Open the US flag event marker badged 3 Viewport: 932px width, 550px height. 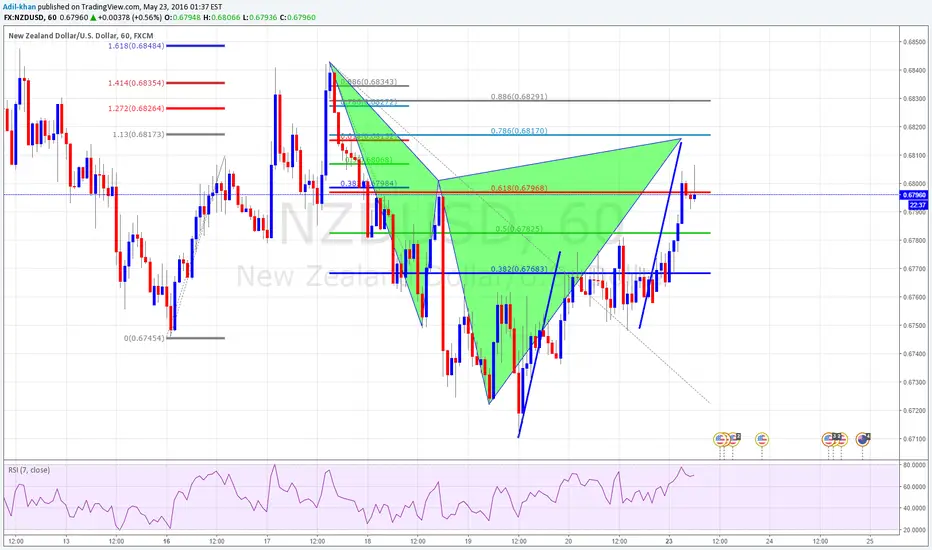click(829, 439)
